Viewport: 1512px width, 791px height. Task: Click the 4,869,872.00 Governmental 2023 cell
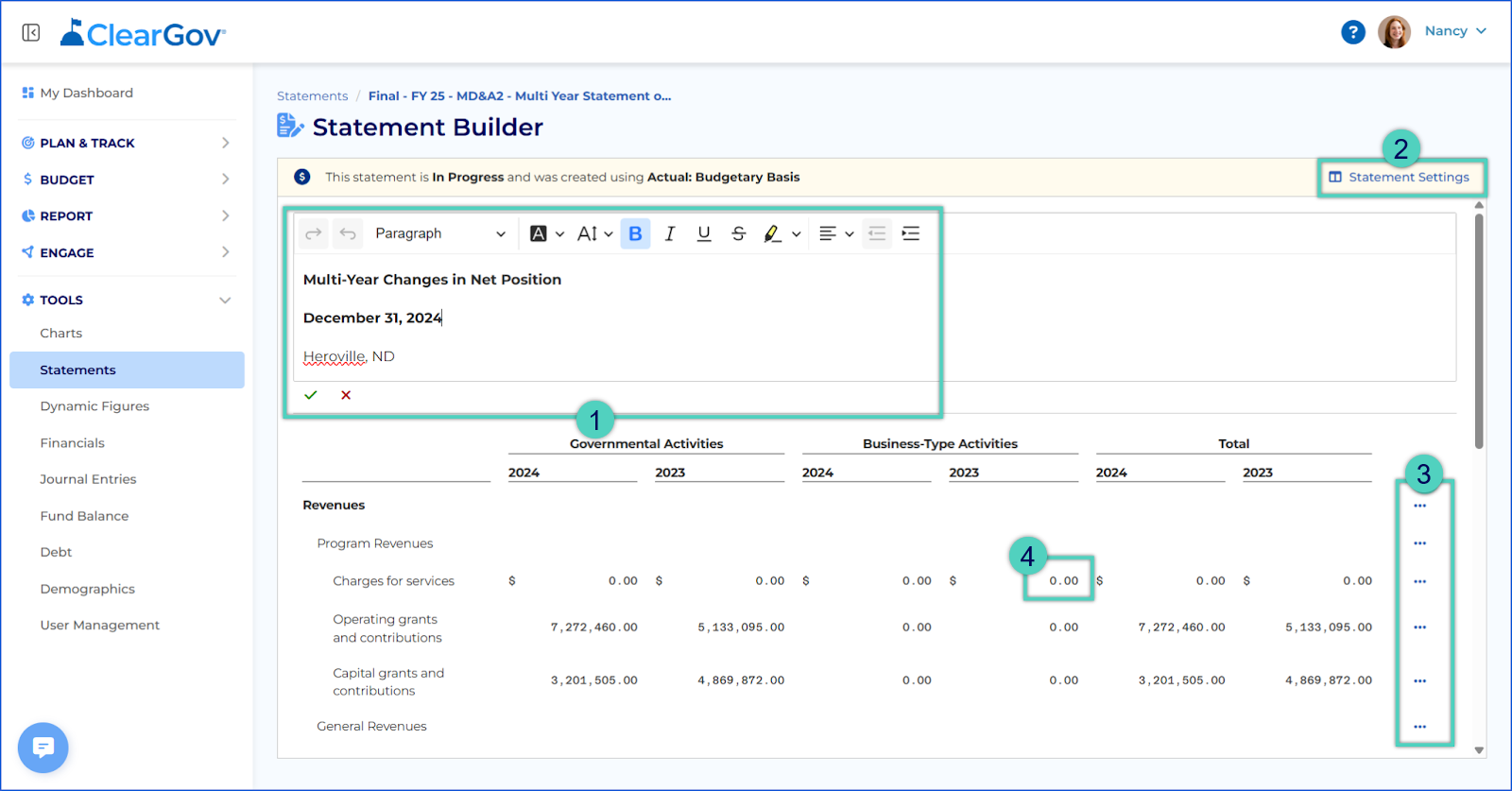click(741, 680)
